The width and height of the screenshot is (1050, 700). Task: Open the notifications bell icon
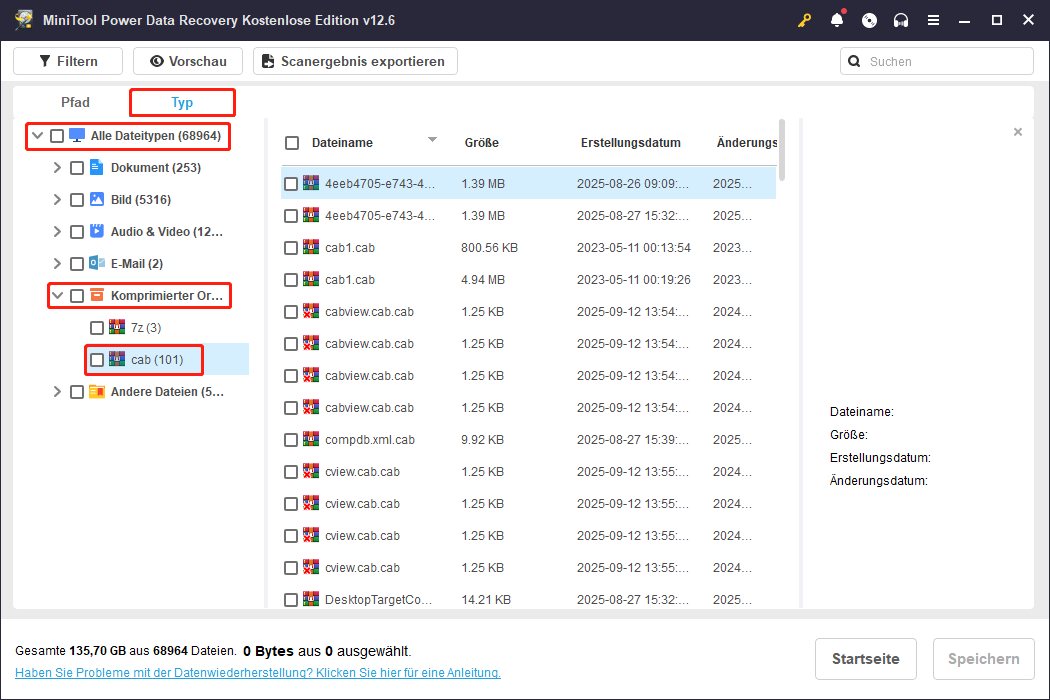pos(837,20)
